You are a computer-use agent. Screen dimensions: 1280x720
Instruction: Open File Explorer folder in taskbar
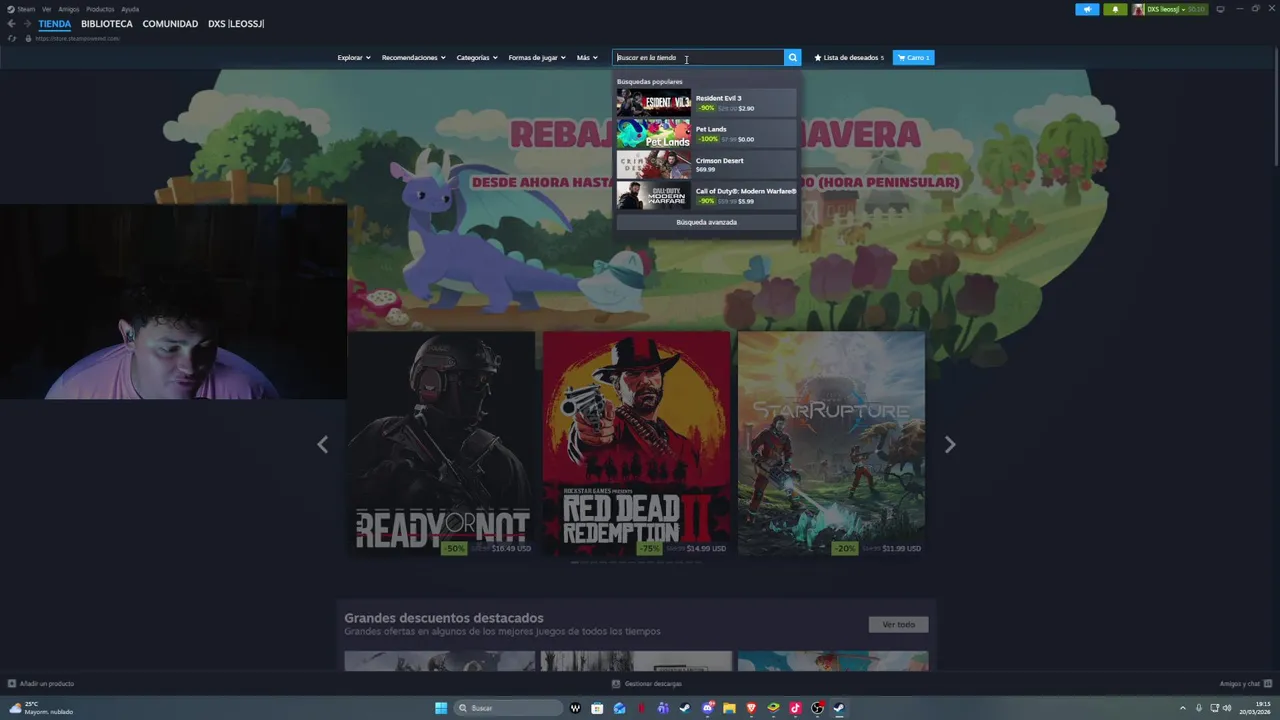tap(730, 708)
